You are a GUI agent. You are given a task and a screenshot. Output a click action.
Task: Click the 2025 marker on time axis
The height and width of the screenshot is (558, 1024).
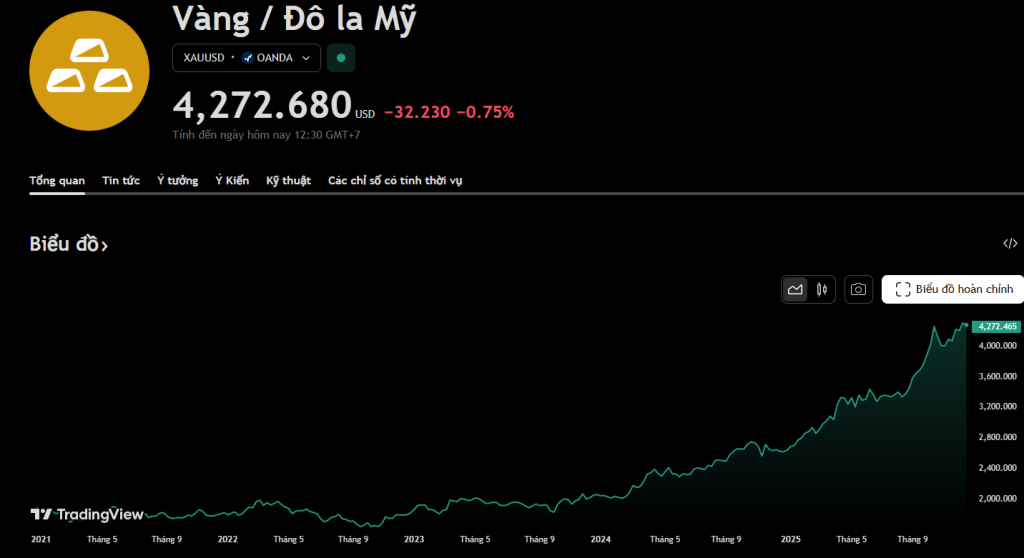click(x=790, y=539)
